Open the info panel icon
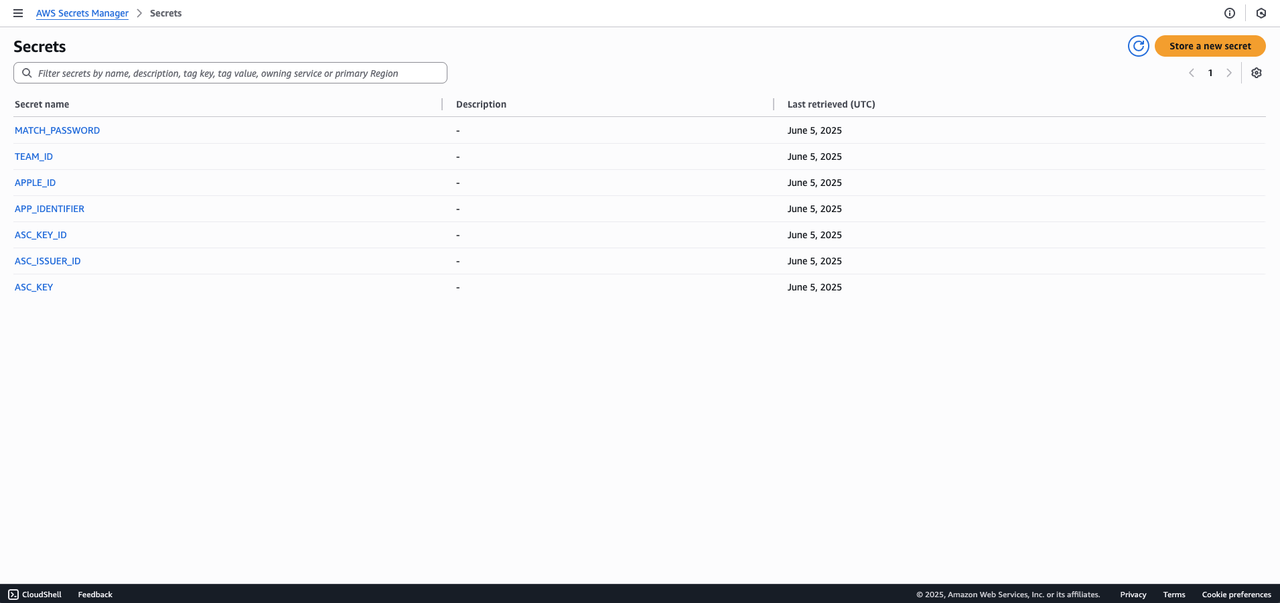1280x603 pixels. point(1230,13)
